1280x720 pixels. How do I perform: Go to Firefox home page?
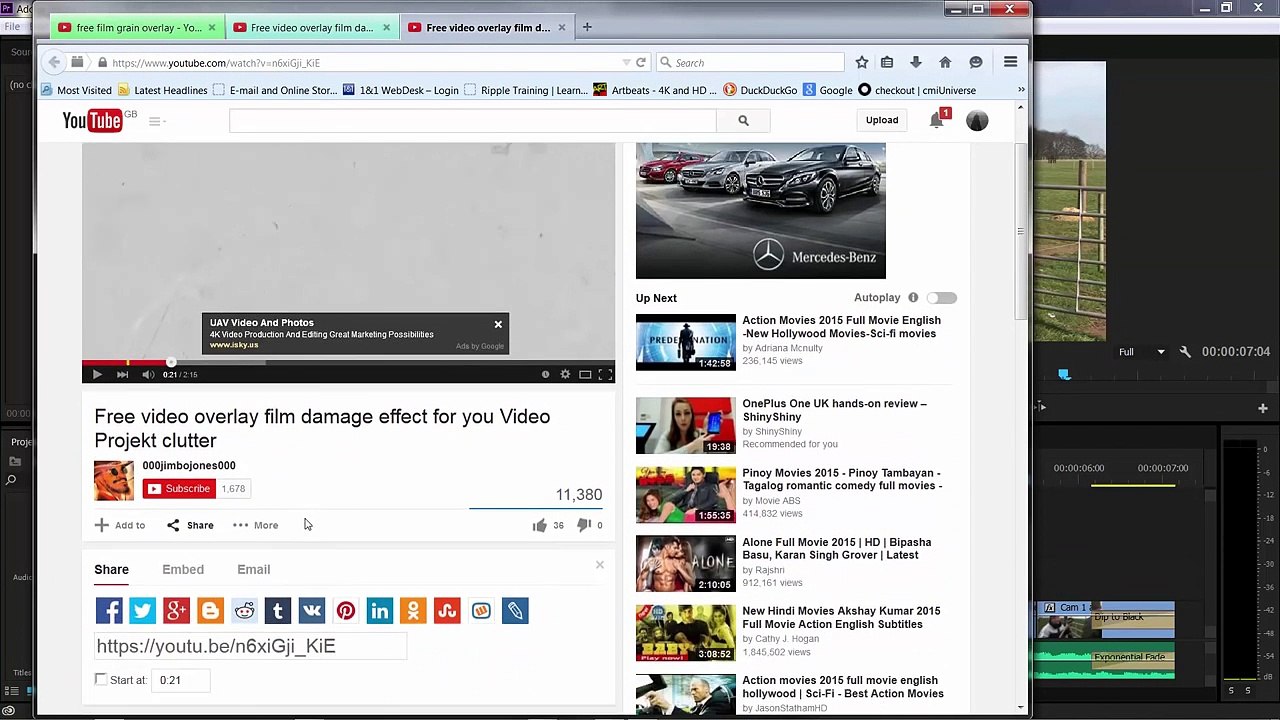(x=945, y=63)
